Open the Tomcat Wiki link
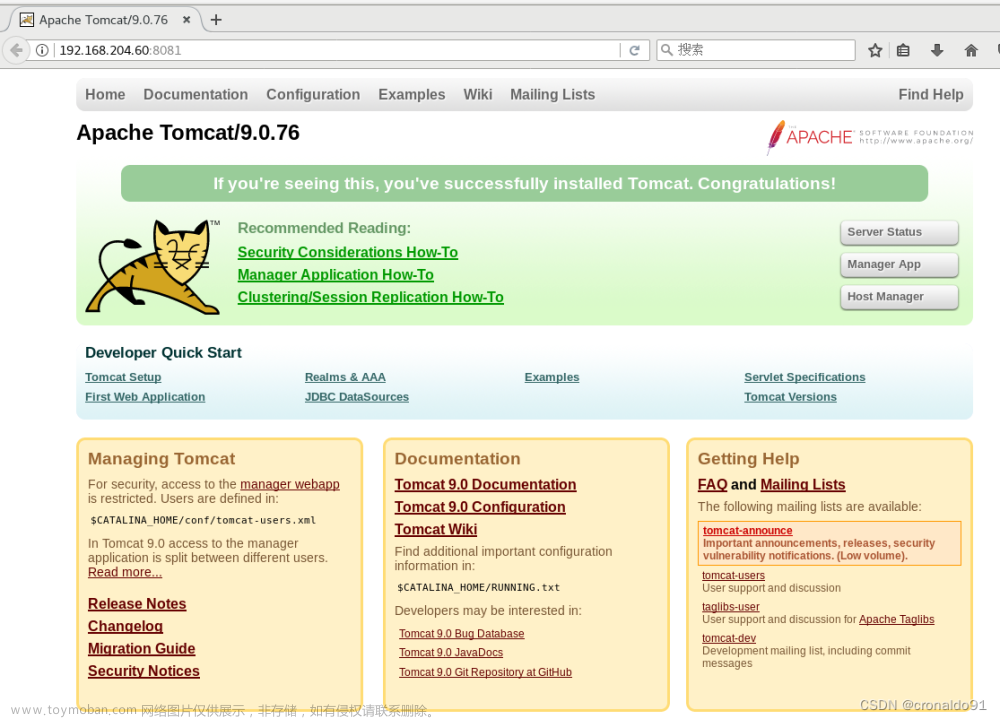Image resolution: width=1000 pixels, height=719 pixels. (436, 530)
